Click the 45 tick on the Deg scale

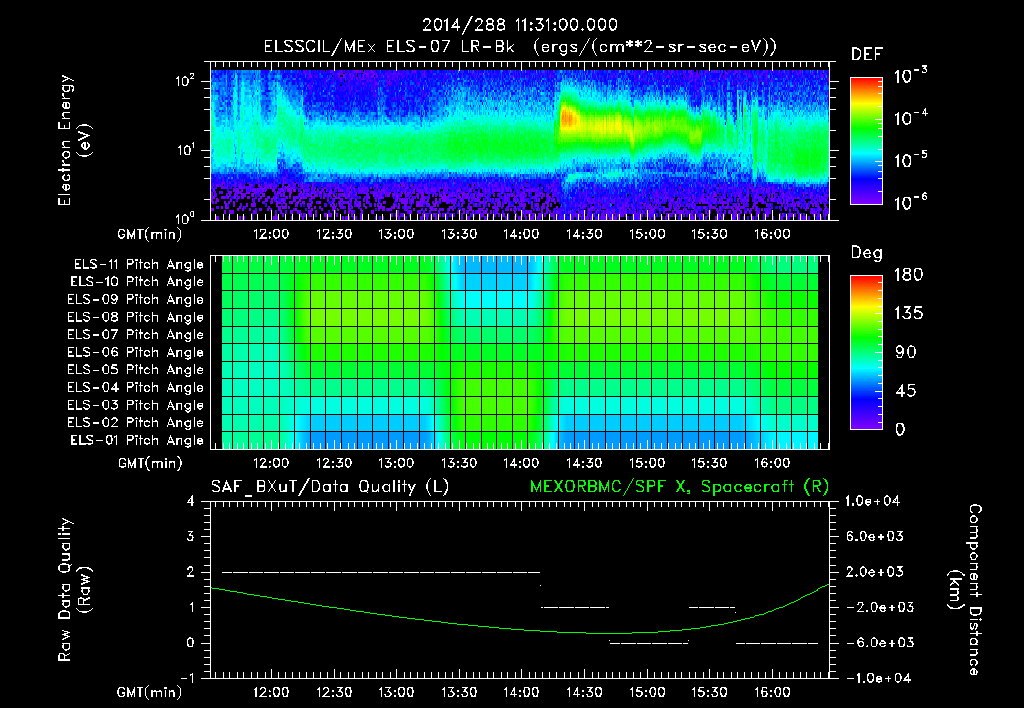906,391
